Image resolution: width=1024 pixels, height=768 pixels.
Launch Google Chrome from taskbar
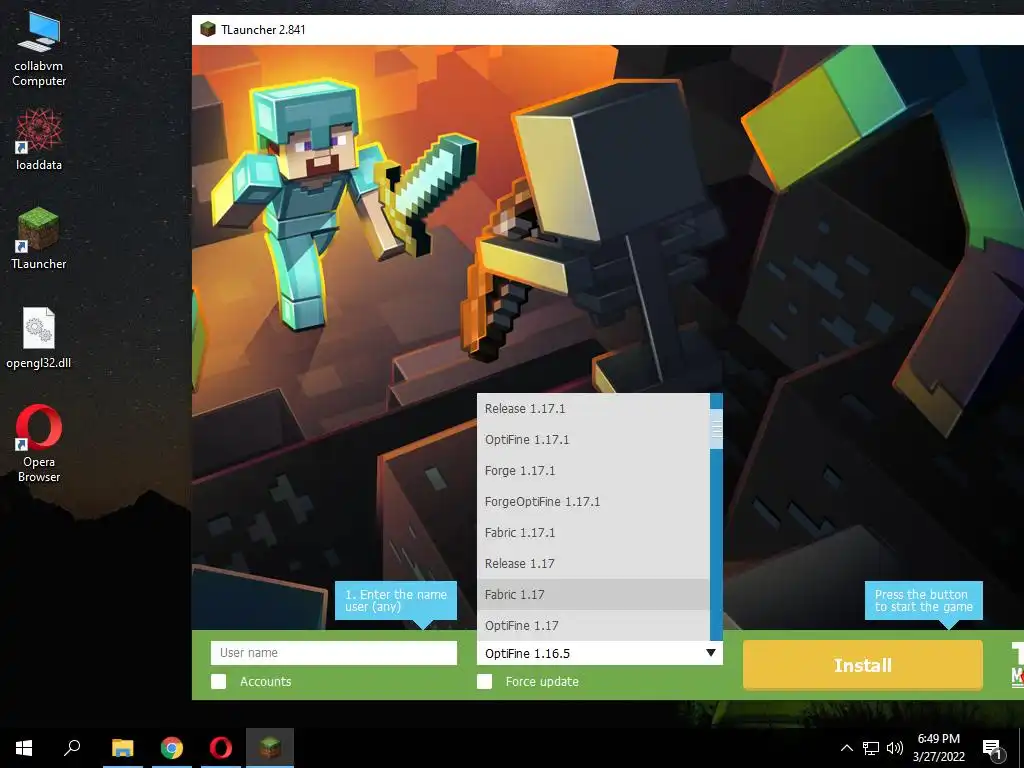[x=172, y=748]
